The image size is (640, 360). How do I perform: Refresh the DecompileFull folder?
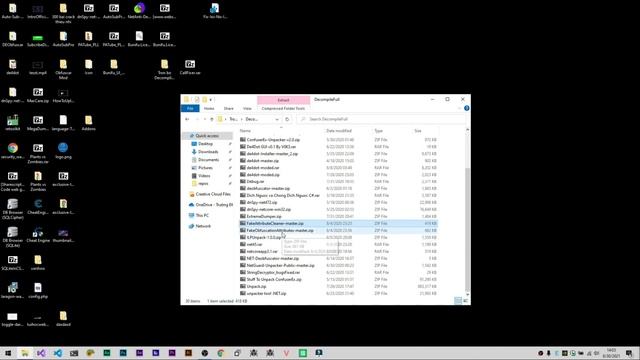tap(287, 119)
